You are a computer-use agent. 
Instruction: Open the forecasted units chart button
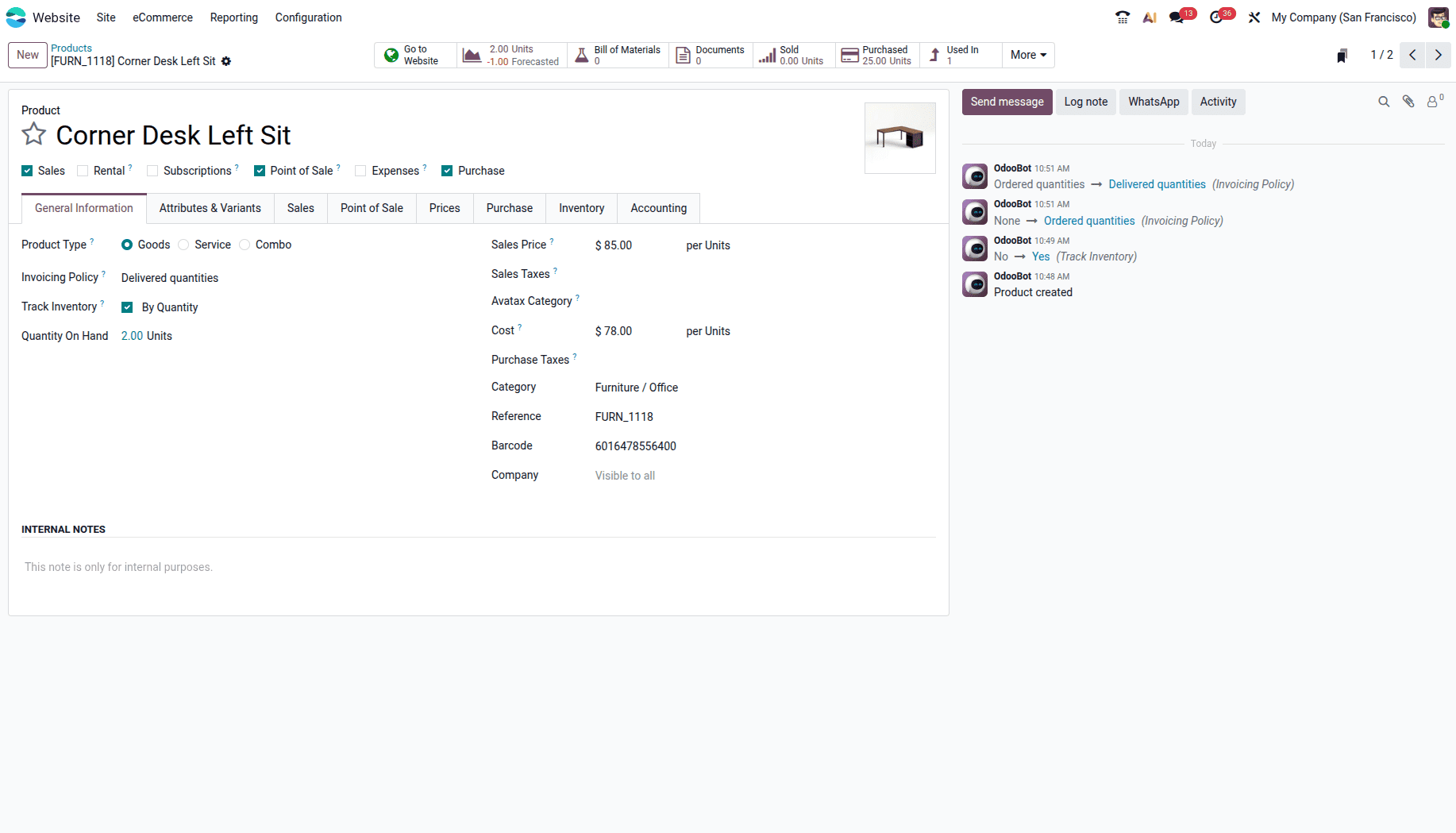click(512, 55)
